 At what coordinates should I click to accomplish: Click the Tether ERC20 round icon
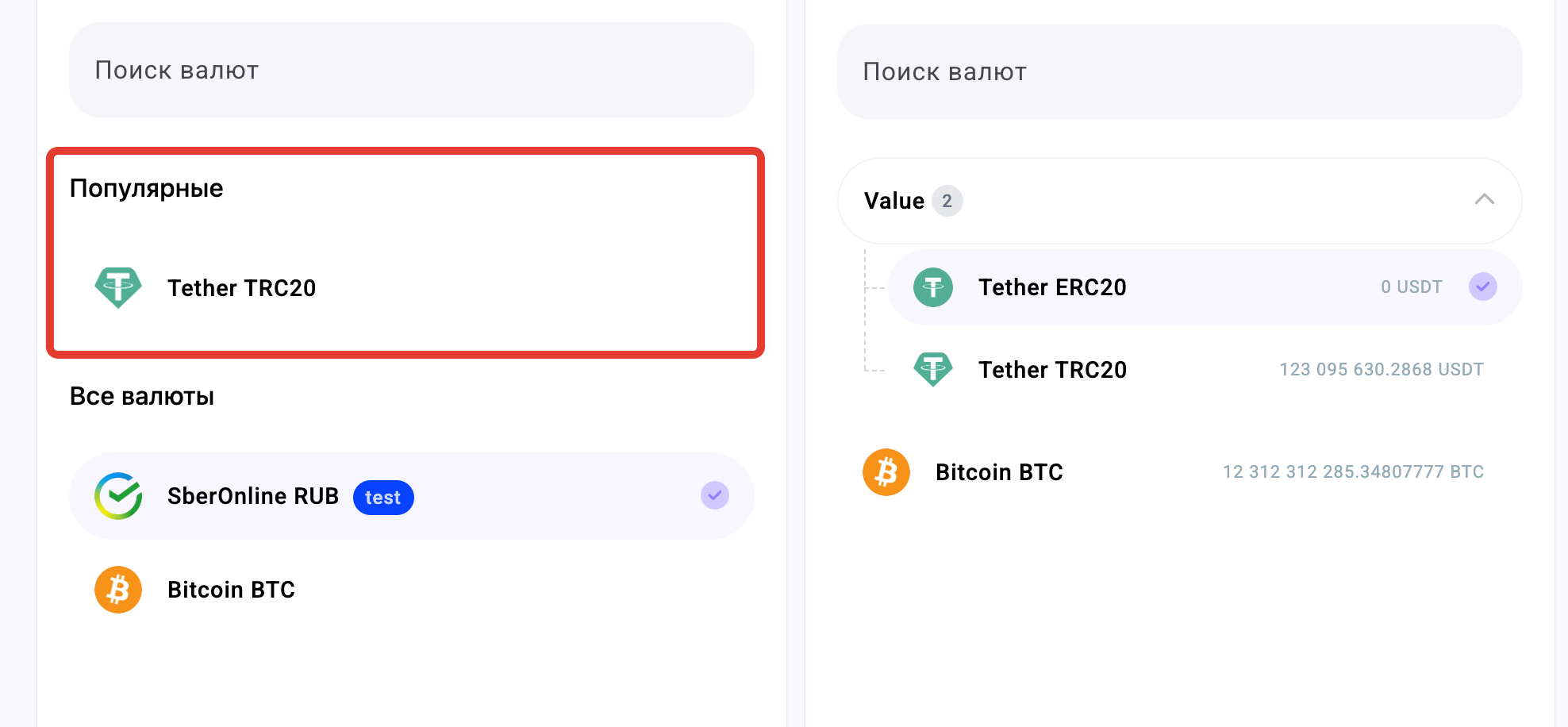click(x=933, y=287)
